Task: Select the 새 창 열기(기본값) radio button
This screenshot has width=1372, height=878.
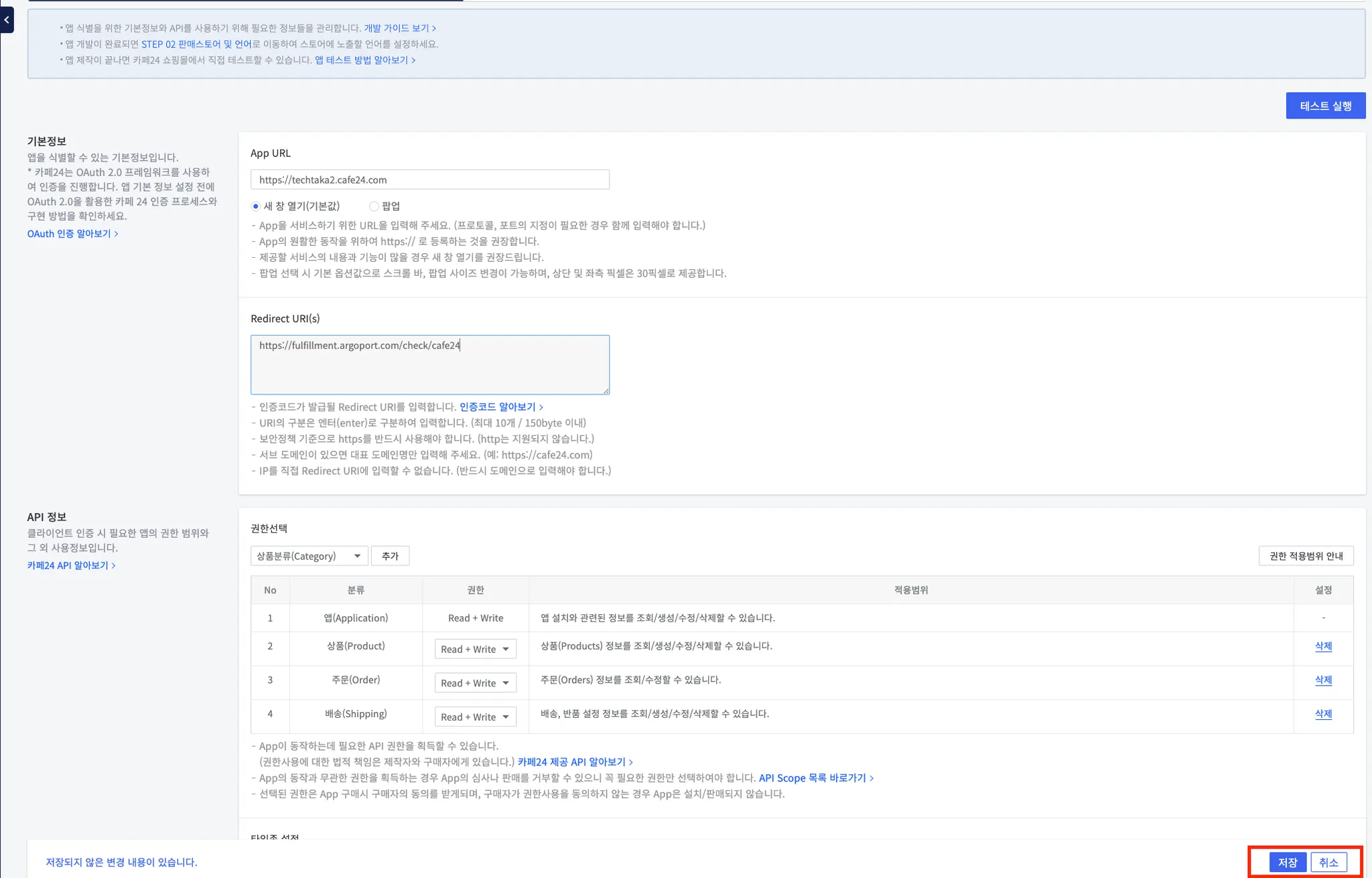Action: 255,206
